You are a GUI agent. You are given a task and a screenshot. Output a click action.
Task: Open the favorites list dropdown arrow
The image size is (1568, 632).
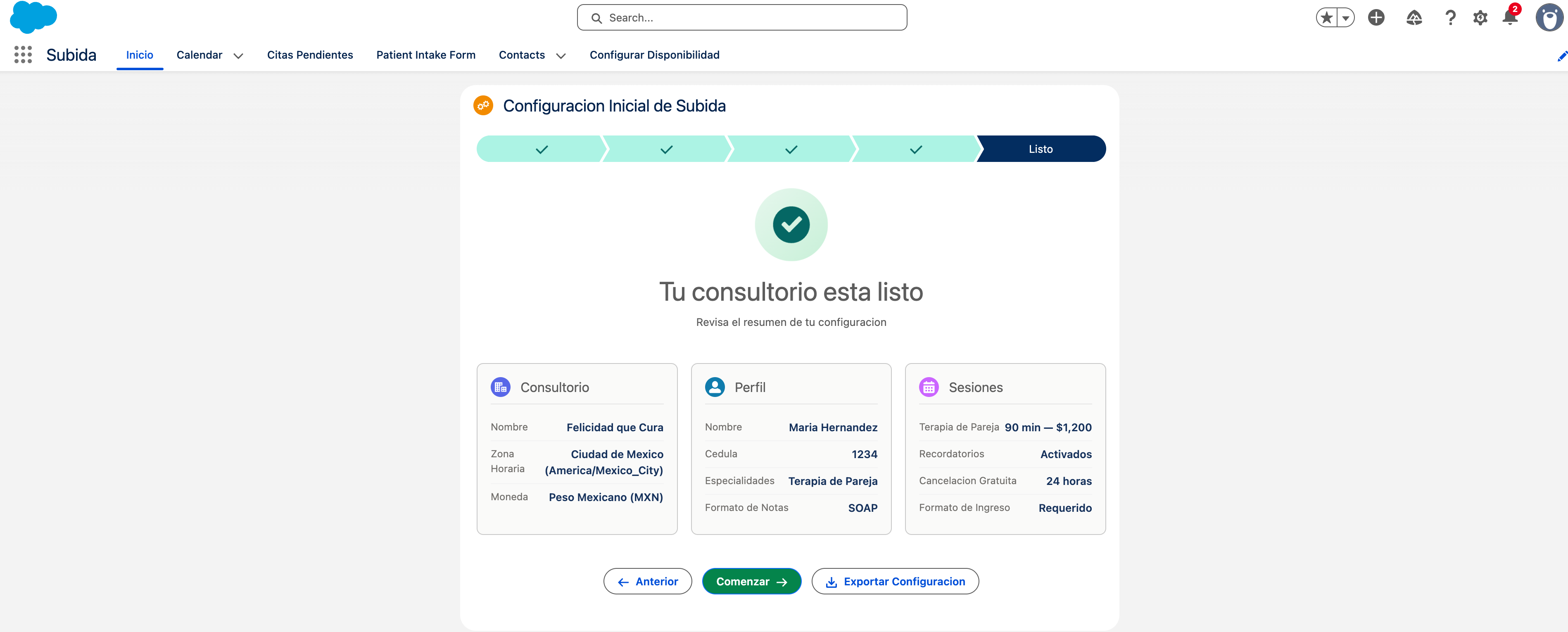click(x=1346, y=18)
